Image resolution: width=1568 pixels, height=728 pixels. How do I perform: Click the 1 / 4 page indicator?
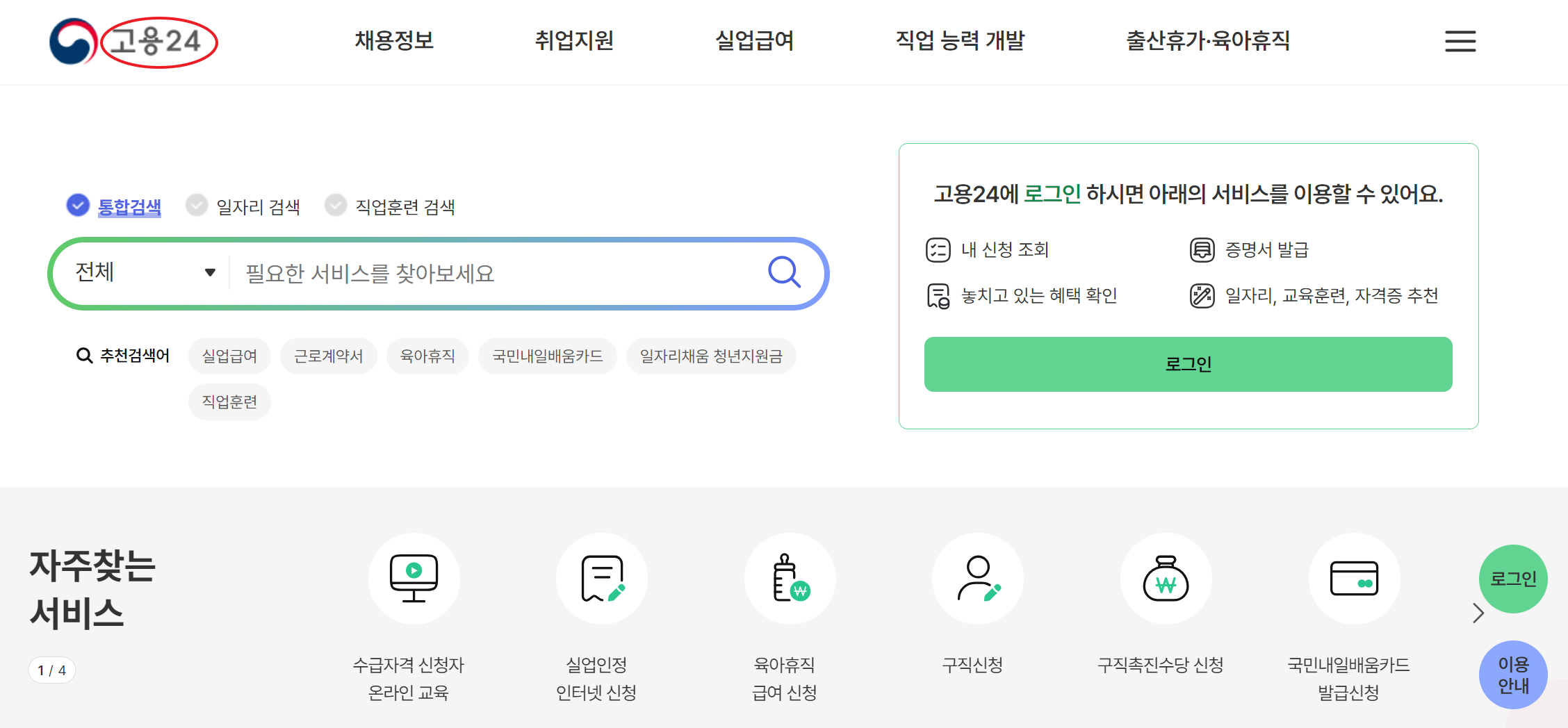coord(52,670)
